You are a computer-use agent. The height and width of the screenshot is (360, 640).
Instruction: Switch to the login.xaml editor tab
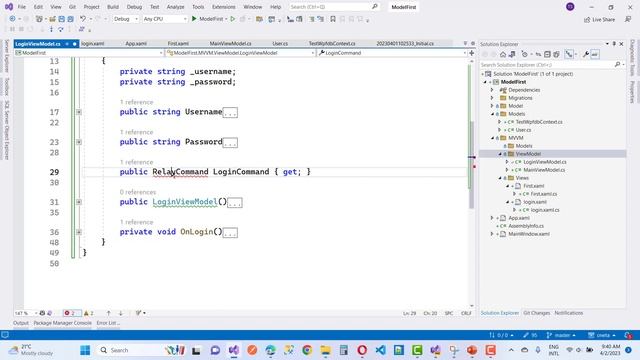click(x=93, y=43)
